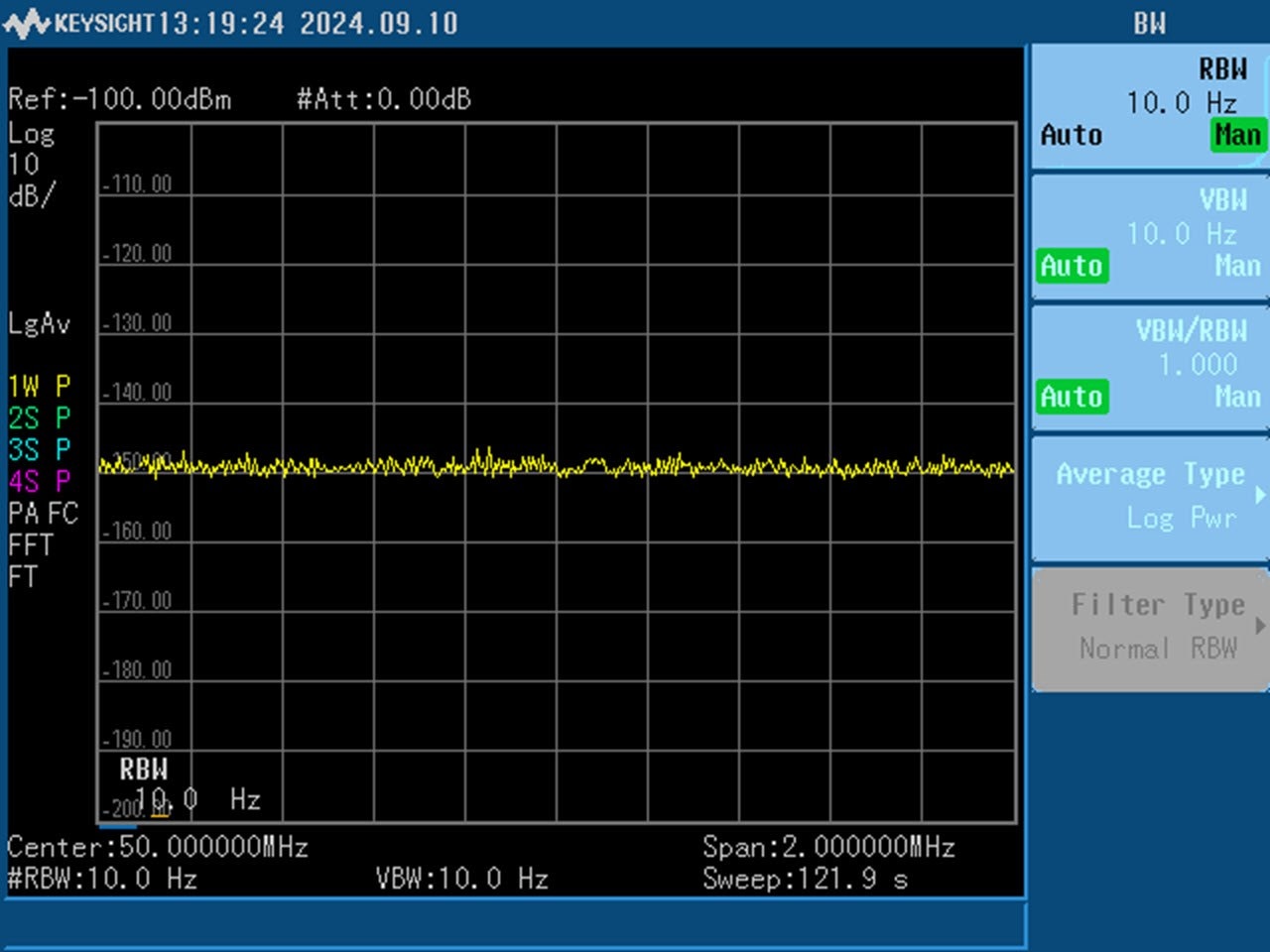Click the yellow trace near center frequency

[557, 468]
